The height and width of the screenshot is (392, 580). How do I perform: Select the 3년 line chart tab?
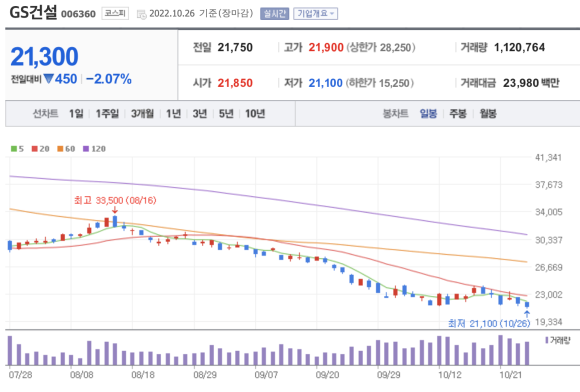[x=200, y=114]
